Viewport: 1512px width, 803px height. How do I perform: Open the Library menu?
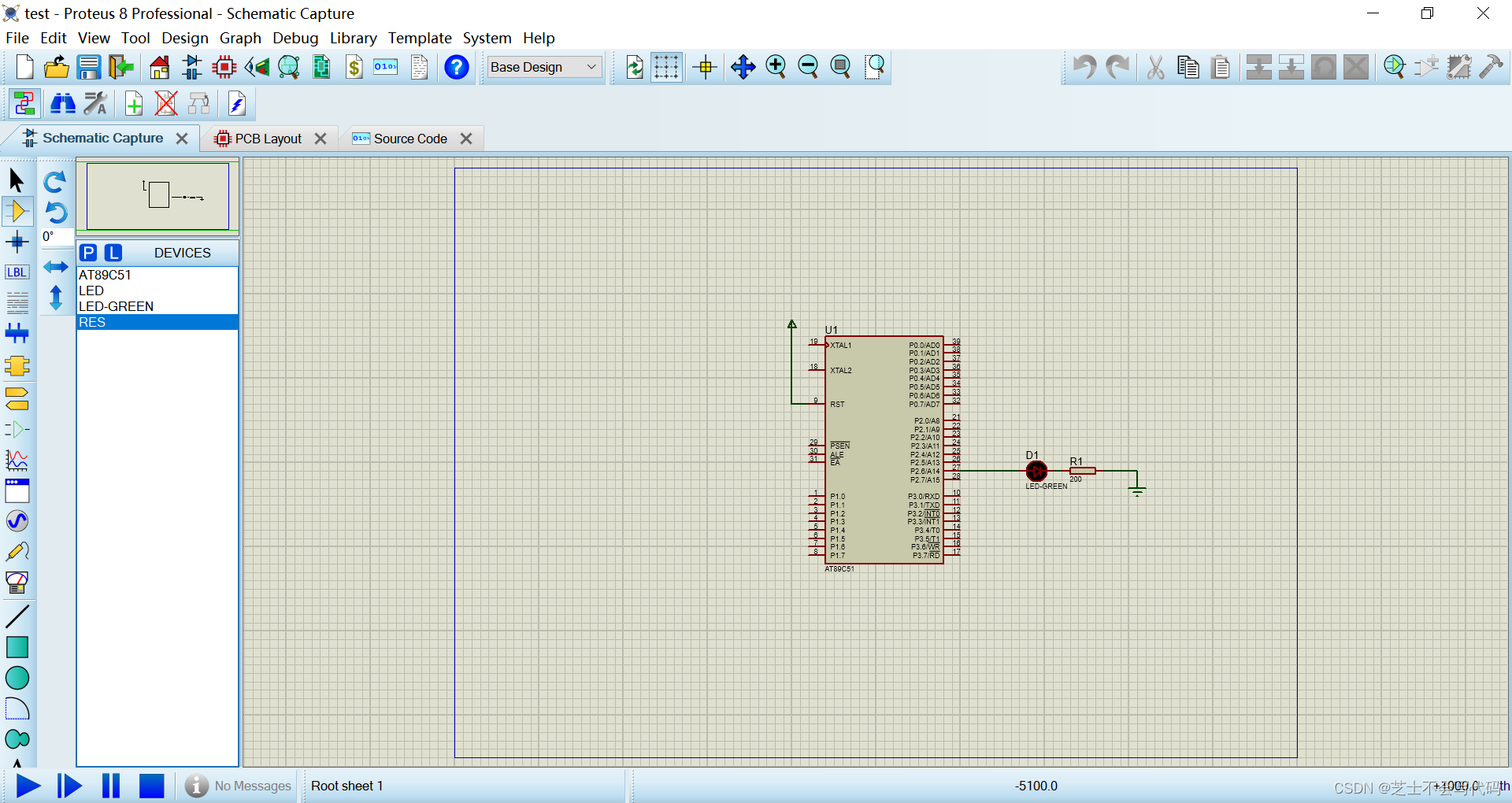(353, 38)
